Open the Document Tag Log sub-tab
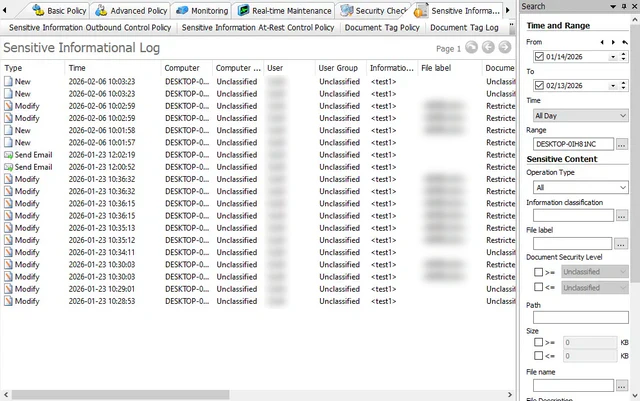Viewport: 640px width, 401px height. pos(464,27)
